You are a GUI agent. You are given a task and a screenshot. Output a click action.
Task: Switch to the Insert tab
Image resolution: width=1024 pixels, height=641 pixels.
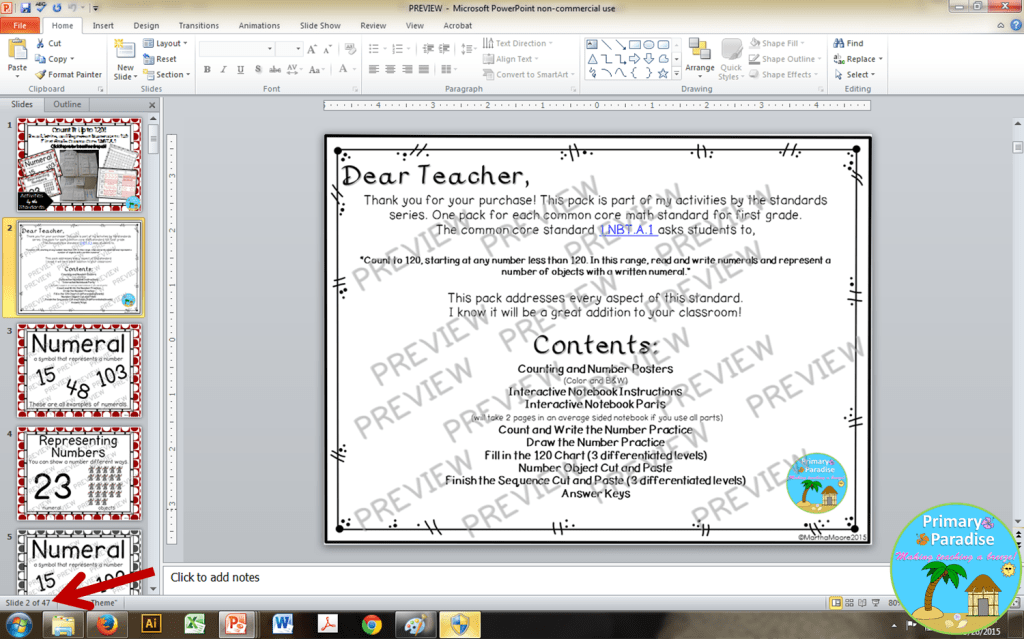(x=103, y=25)
